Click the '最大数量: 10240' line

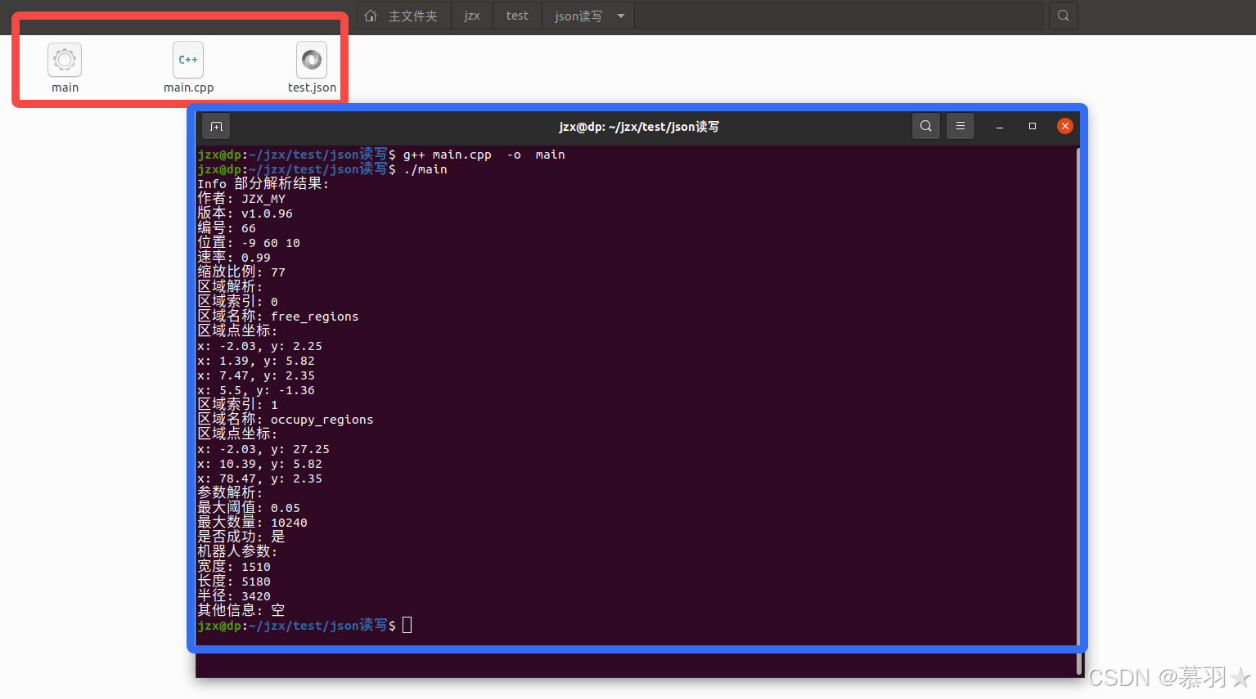(x=252, y=522)
